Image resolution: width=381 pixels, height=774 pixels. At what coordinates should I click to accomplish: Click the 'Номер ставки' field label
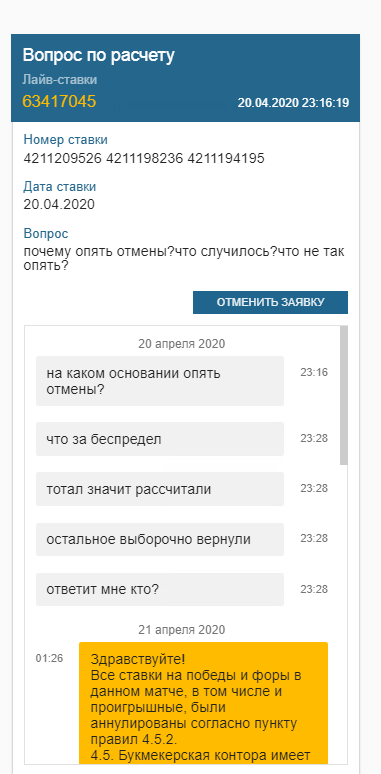click(x=66, y=140)
